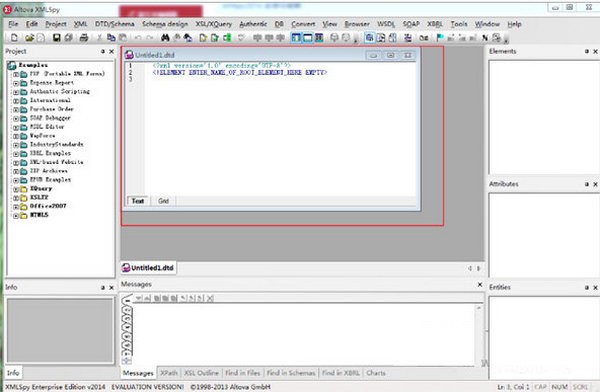Screen dimensions: 600x392
Task: Open Find with the binoculars icon
Action: pos(165,38)
